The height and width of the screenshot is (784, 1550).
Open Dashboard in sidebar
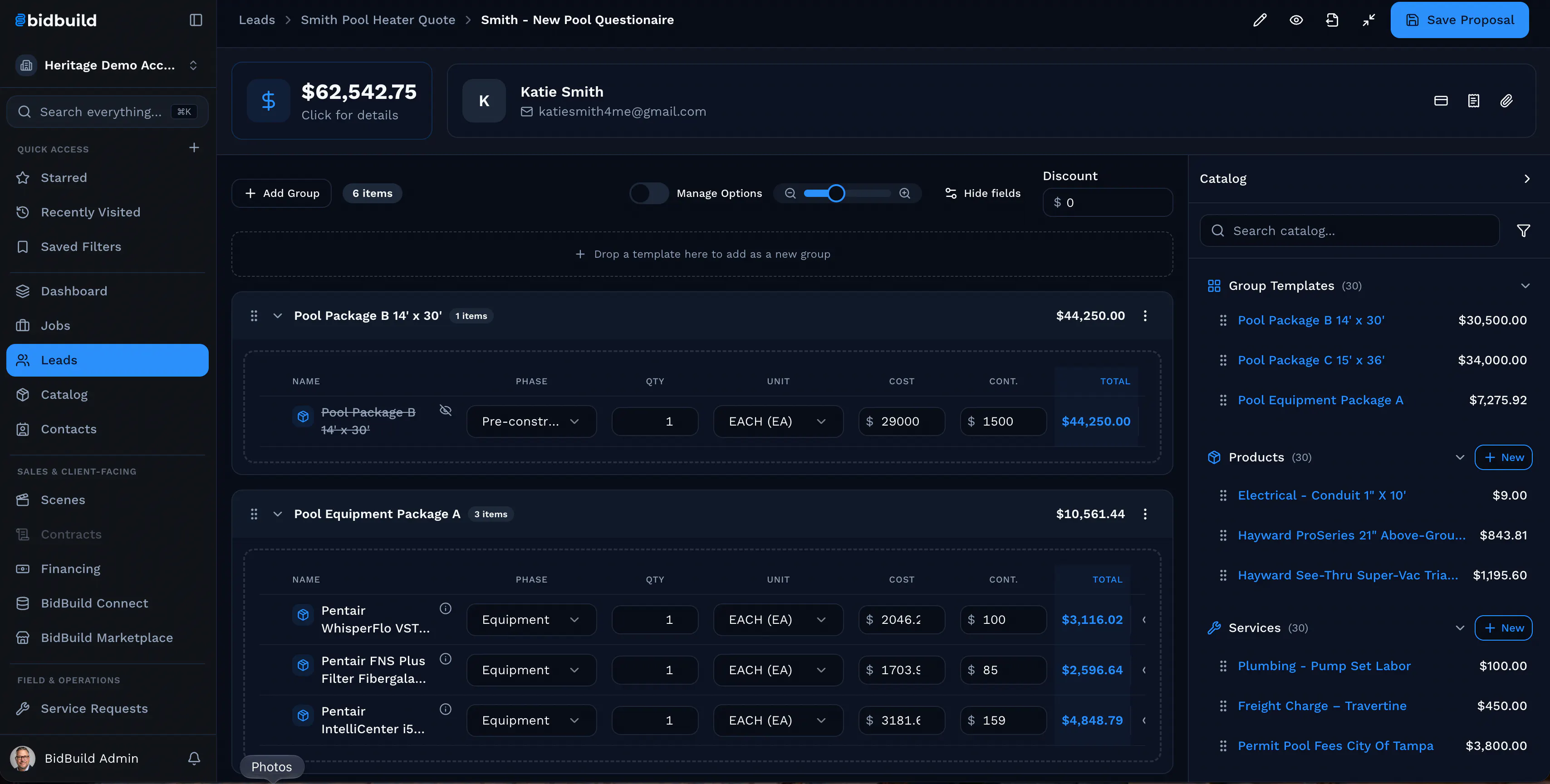point(107,291)
